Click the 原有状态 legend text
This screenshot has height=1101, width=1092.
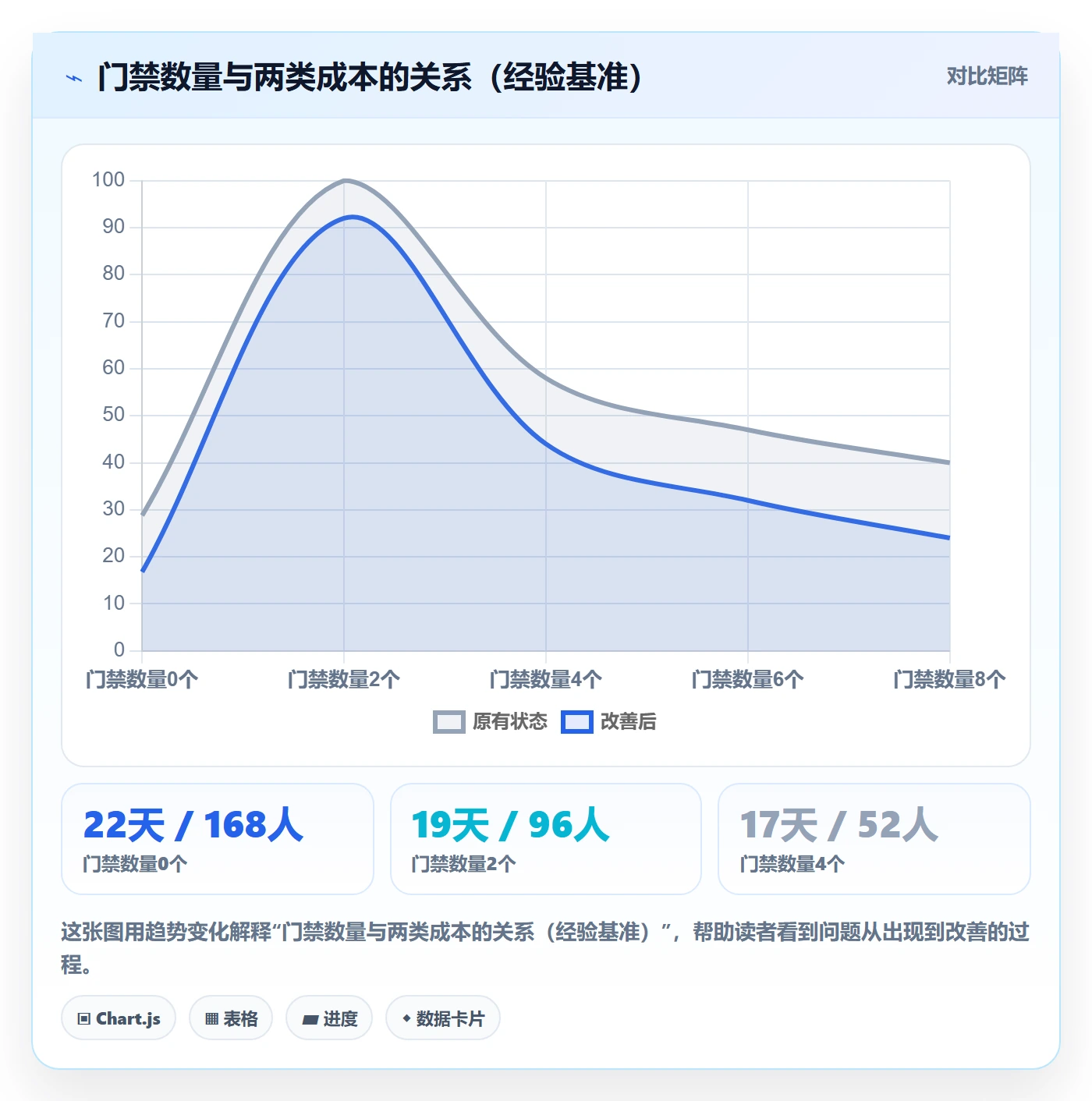coord(510,722)
